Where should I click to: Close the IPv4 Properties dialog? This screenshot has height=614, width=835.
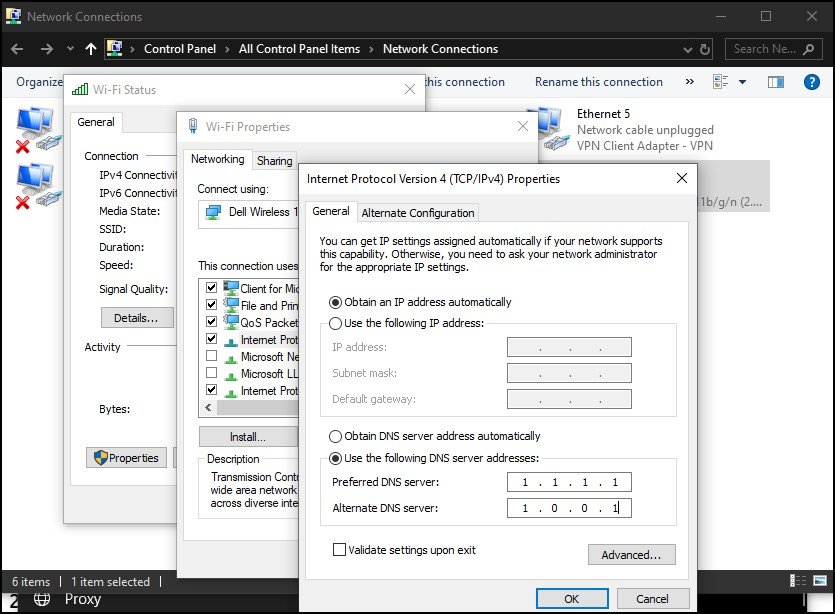coord(682,178)
